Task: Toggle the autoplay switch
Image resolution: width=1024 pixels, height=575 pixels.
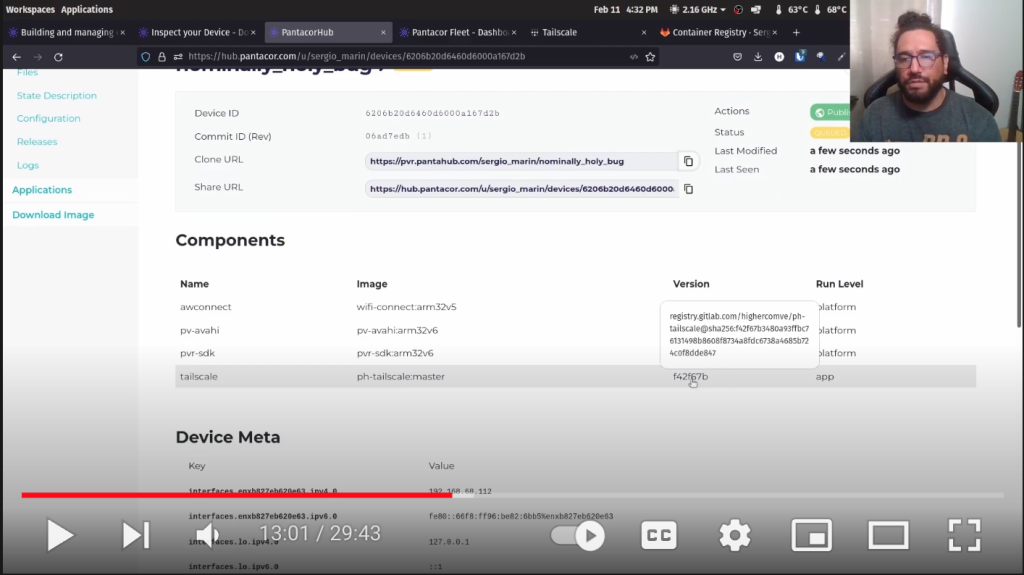Action: [577, 535]
